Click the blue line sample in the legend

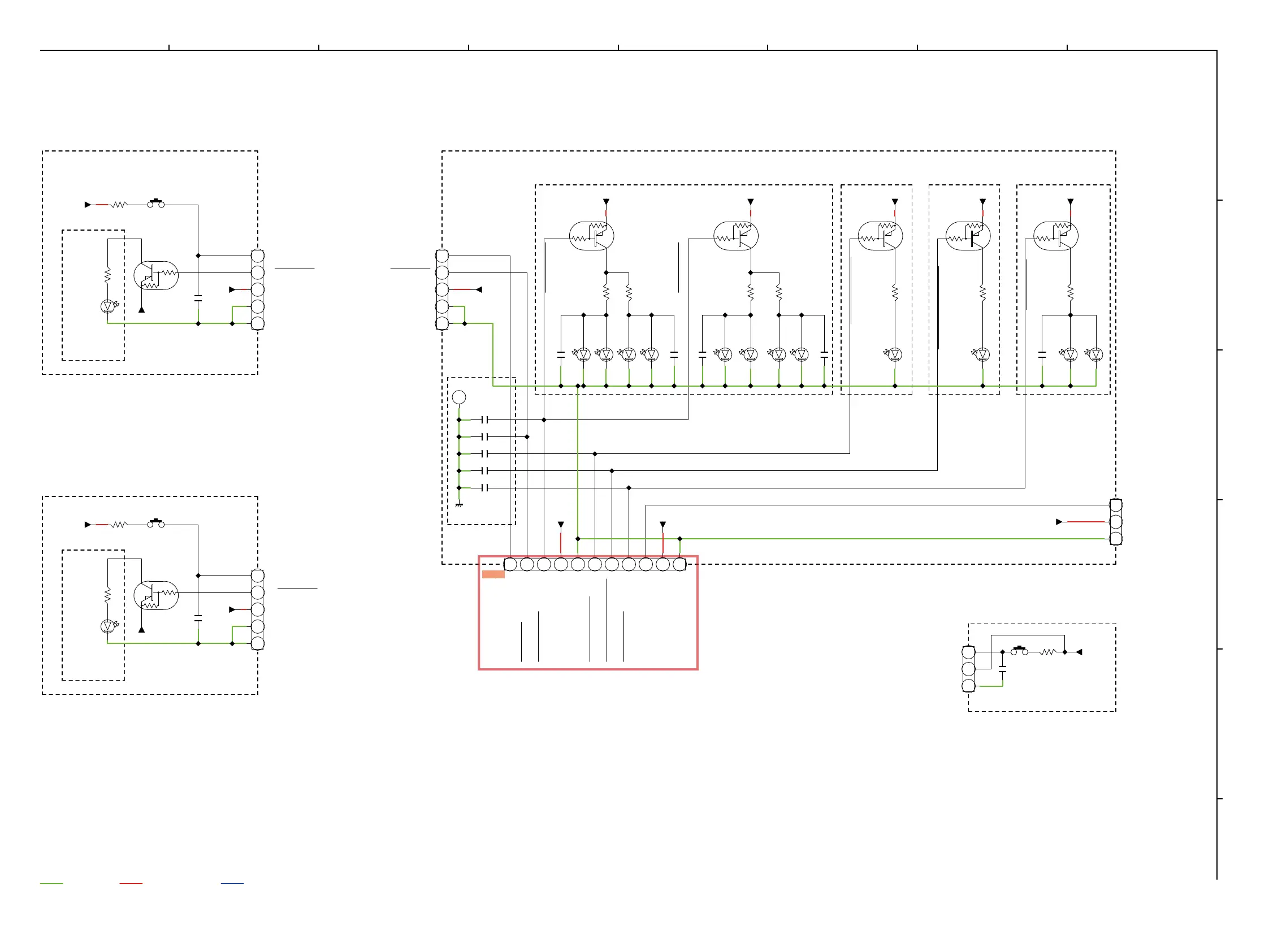click(x=232, y=884)
